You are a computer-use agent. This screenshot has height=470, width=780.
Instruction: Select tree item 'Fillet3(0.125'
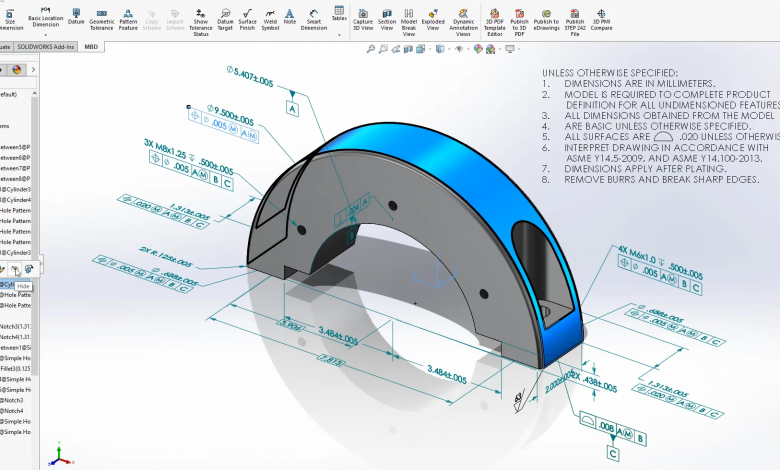[x=15, y=369]
